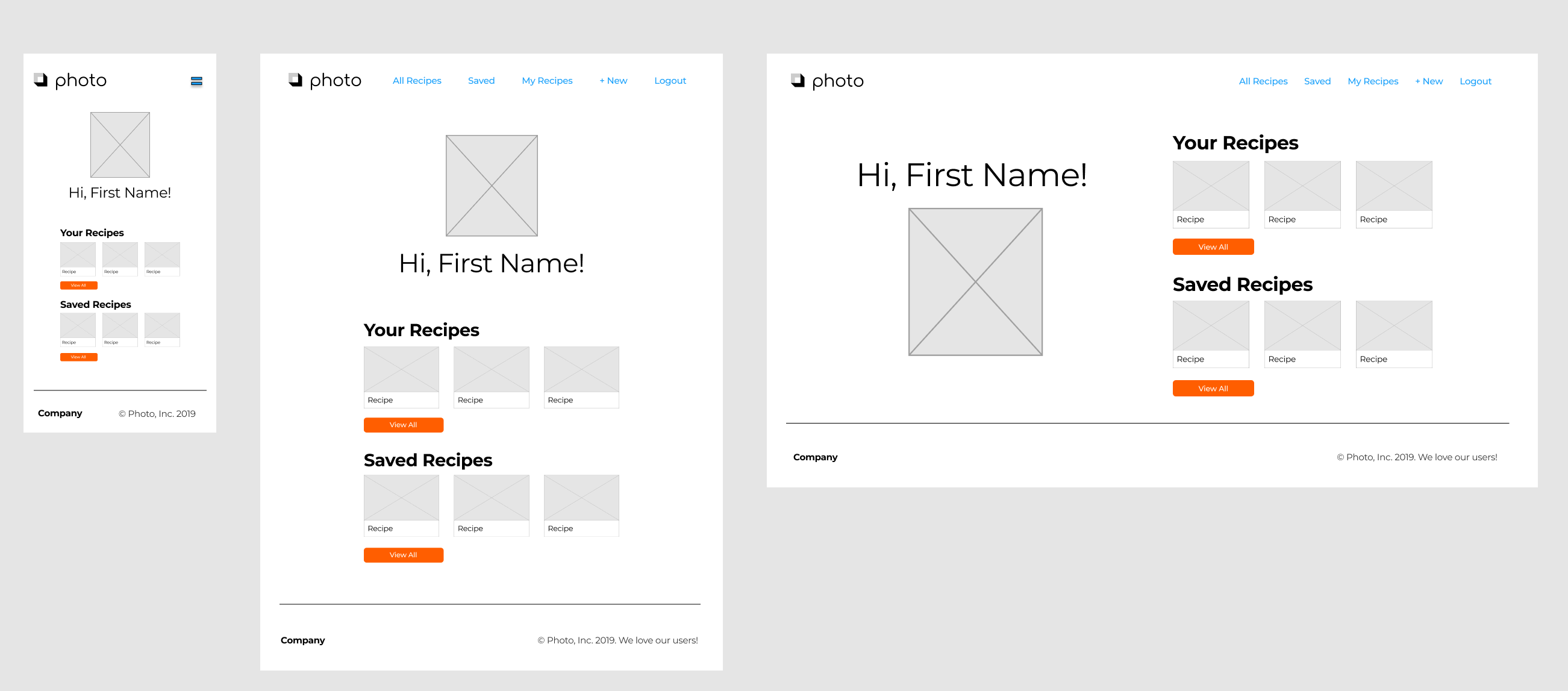This screenshot has width=1568, height=691.
Task: Click View All under Your Recipes, desktop mockup
Action: pos(1213,246)
